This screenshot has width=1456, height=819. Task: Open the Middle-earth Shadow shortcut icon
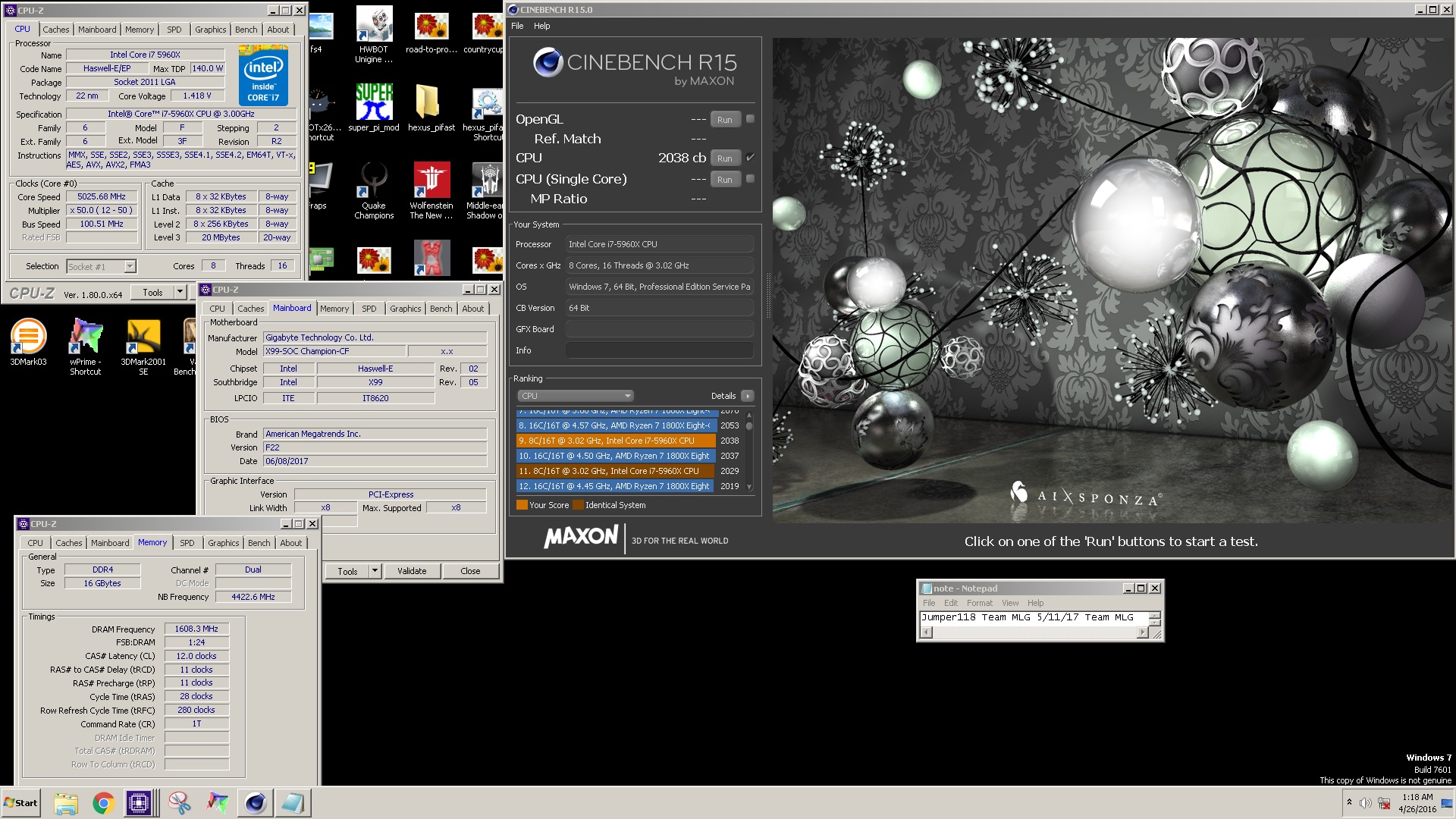coord(485,190)
